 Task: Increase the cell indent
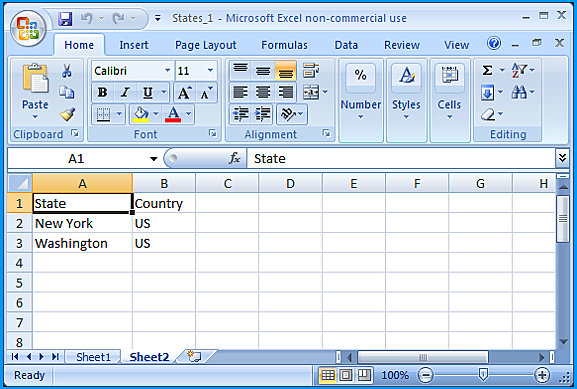(263, 114)
